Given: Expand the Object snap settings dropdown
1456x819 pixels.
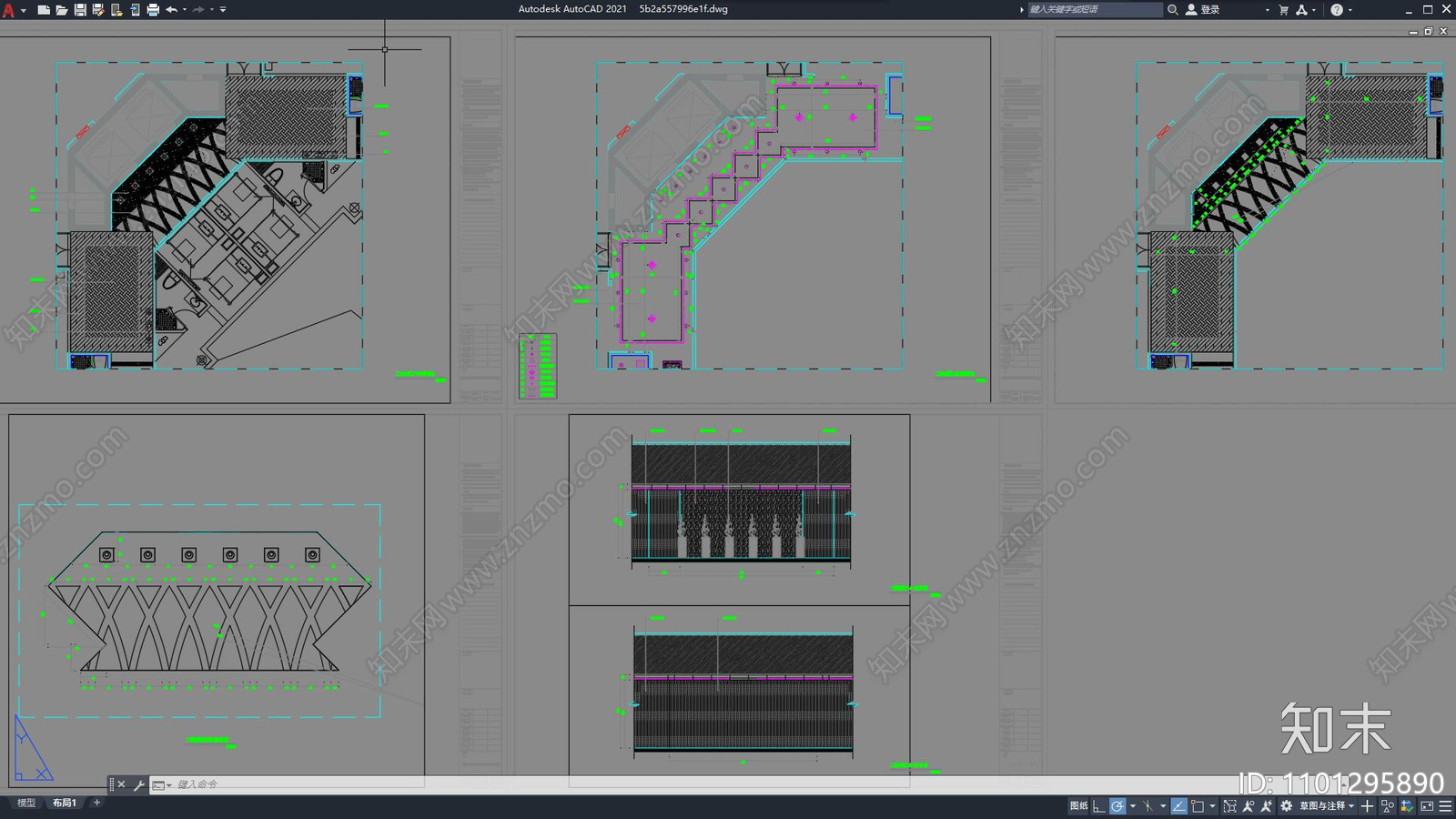Looking at the screenshot, I should click(1212, 806).
